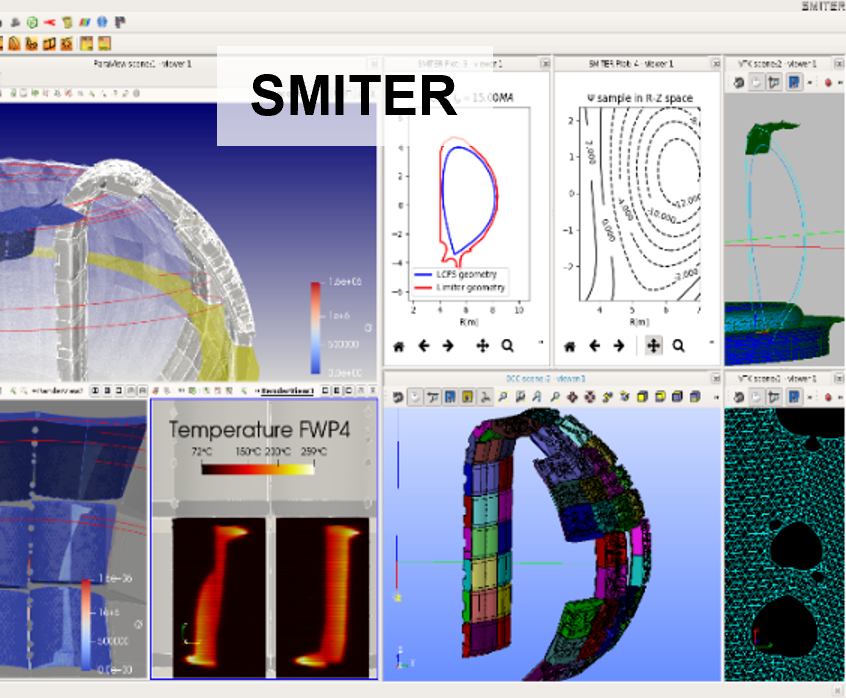
Task: Click the green cube icon in top toolbar
Action: point(31,22)
